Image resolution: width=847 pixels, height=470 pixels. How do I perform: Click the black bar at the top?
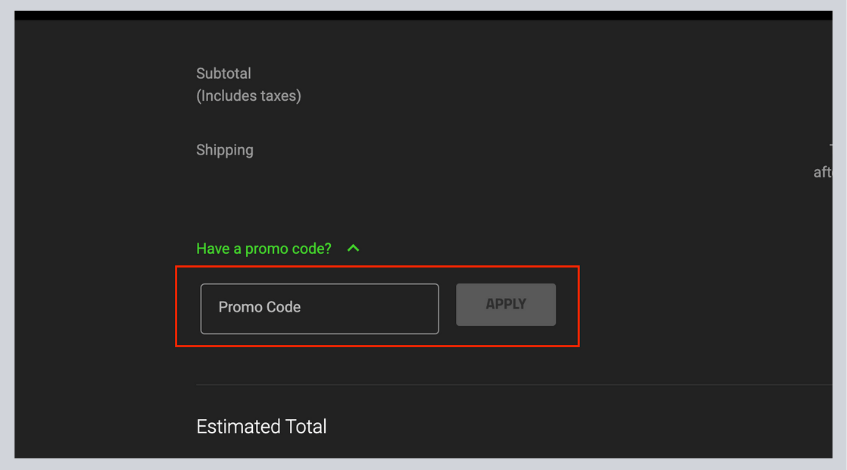coord(423,15)
